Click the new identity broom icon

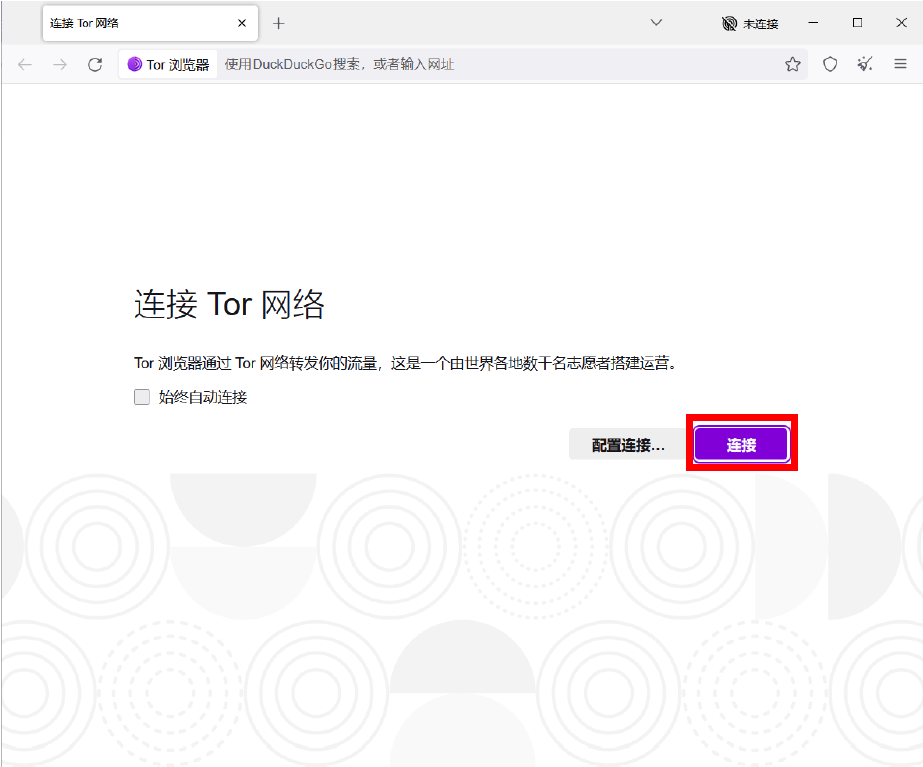click(865, 64)
